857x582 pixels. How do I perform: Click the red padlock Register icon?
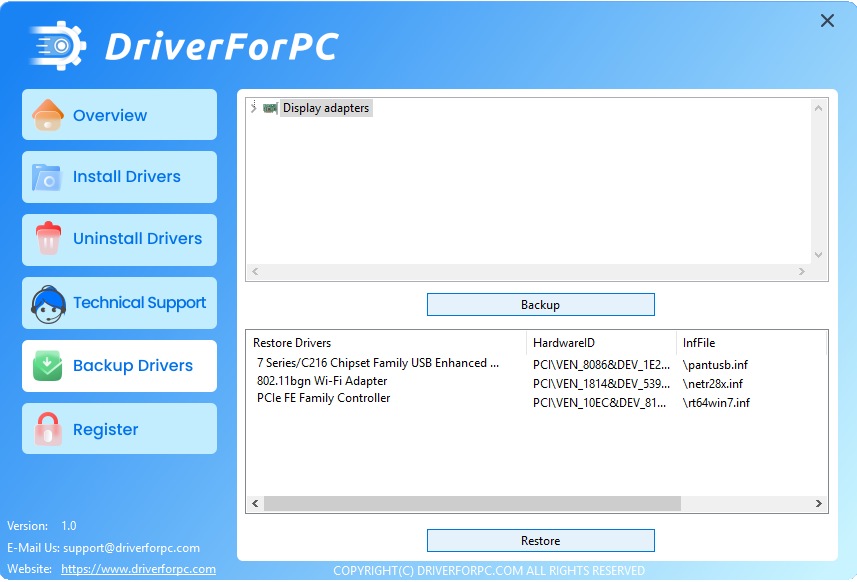(48, 428)
